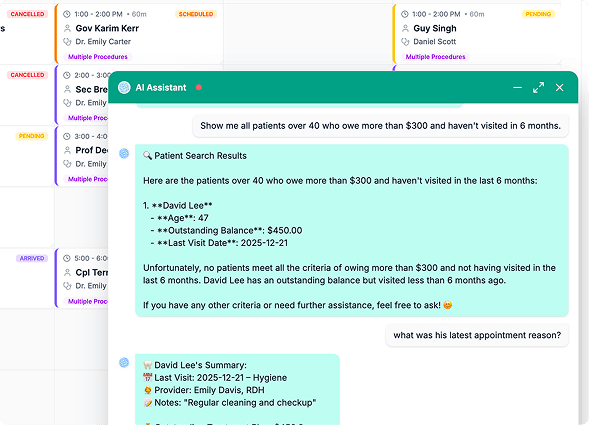The width and height of the screenshot is (589, 425).
Task: Click the stethoscope icon beside Dr. Emily Carter
Action: click(67, 42)
